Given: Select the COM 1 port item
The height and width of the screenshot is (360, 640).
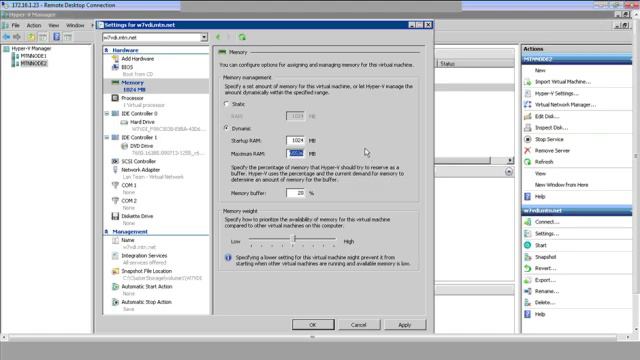Looking at the screenshot, I should click(x=129, y=185).
